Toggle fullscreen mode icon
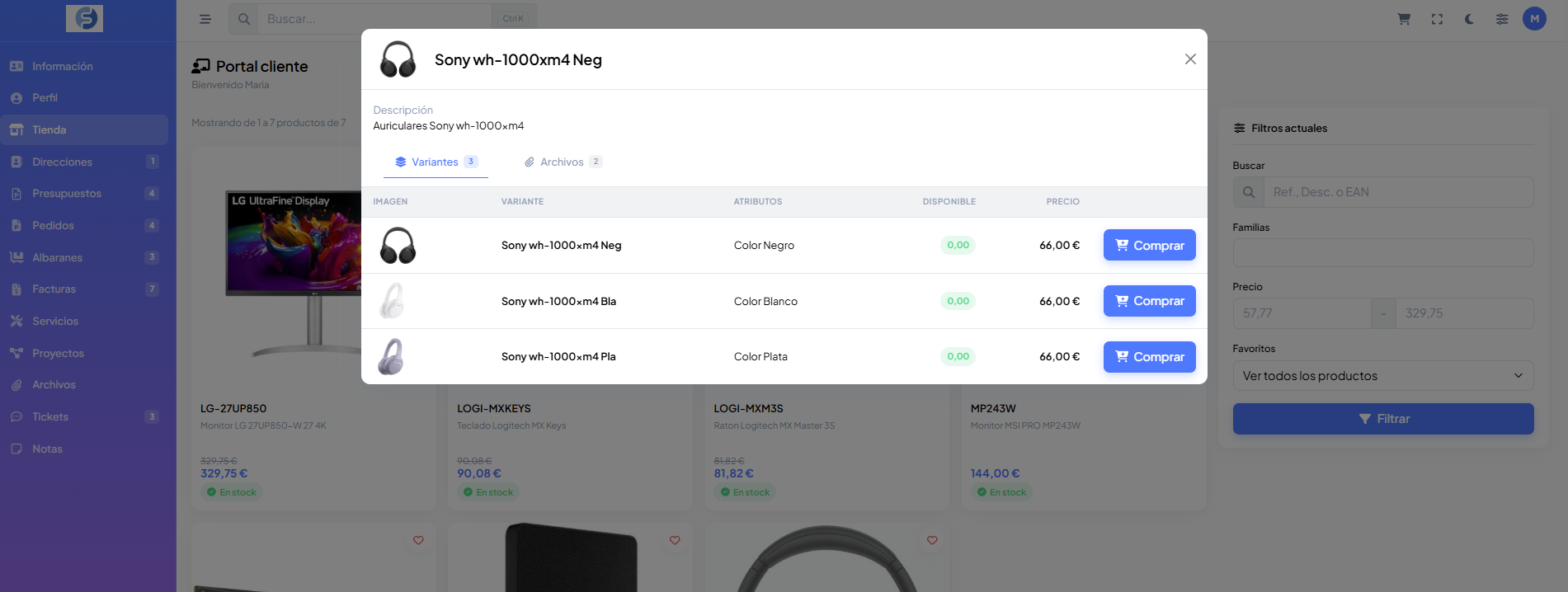Screen dimensions: 1568x592 tap(1437, 19)
